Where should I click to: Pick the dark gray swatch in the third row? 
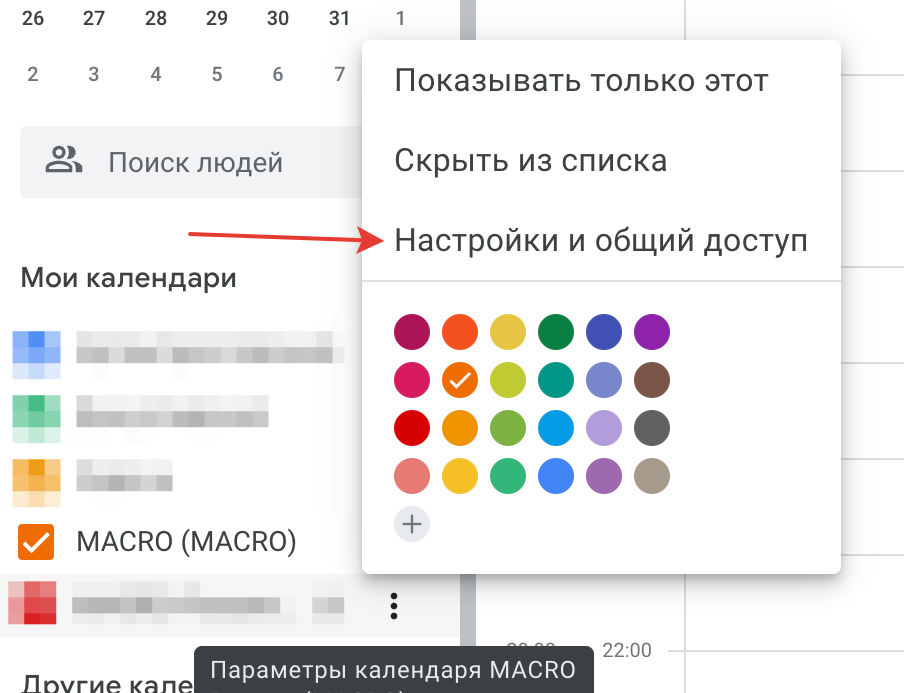pyautogui.click(x=652, y=429)
